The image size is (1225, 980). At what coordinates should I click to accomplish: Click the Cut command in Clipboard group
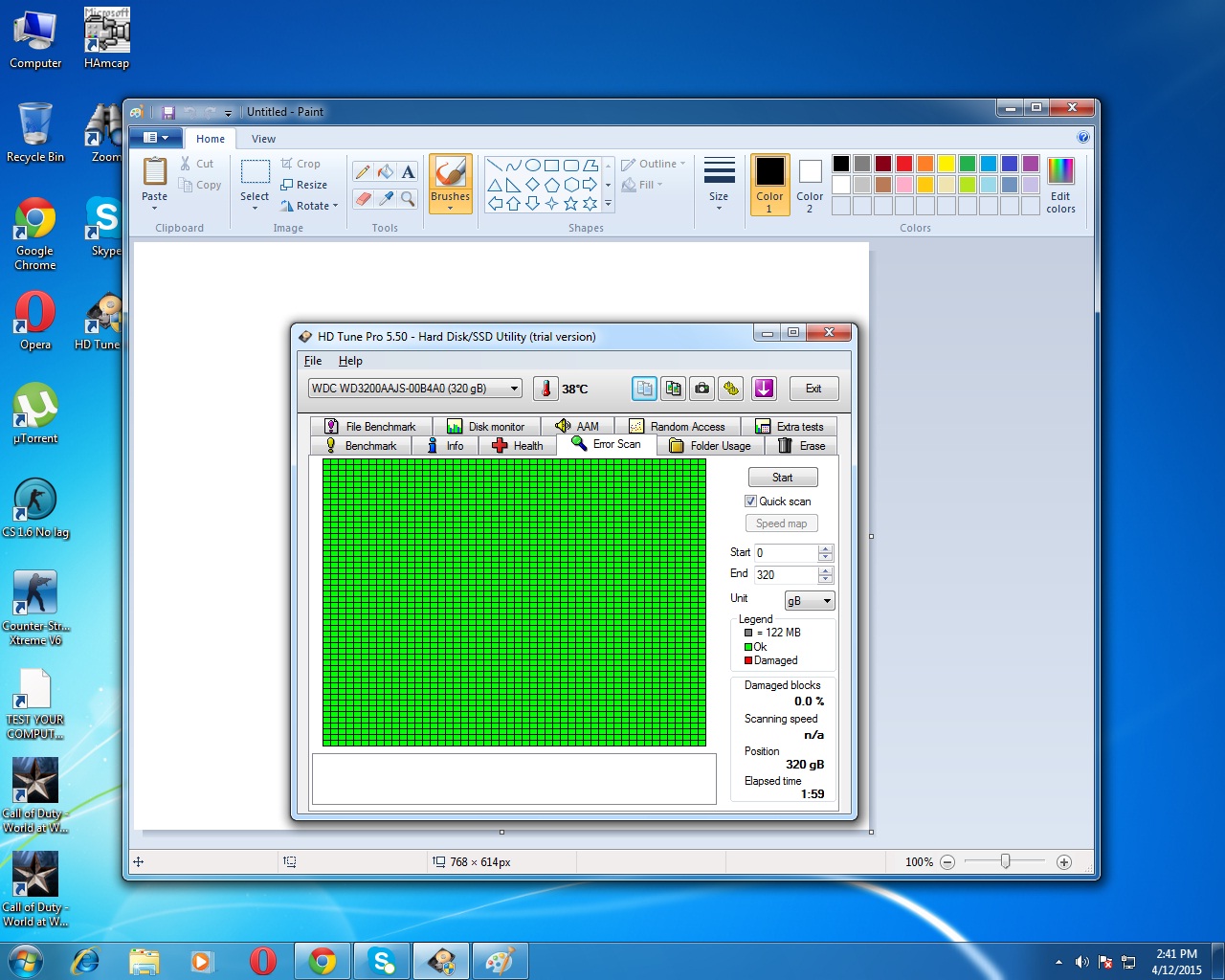coord(197,164)
